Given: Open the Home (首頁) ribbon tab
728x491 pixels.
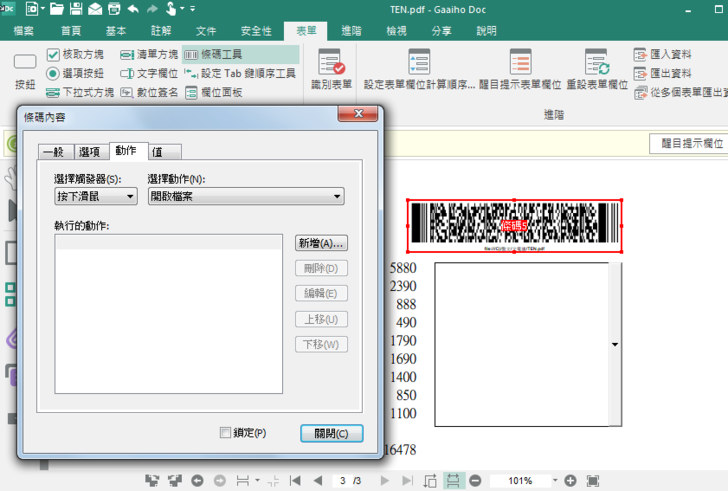Looking at the screenshot, I should 71,31.
